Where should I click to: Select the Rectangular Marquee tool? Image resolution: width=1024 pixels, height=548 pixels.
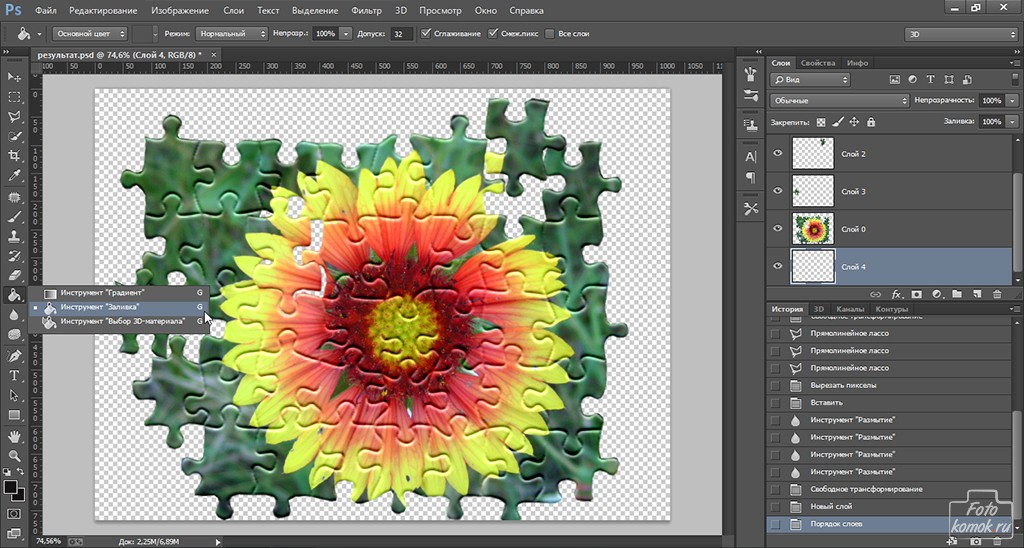click(14, 97)
